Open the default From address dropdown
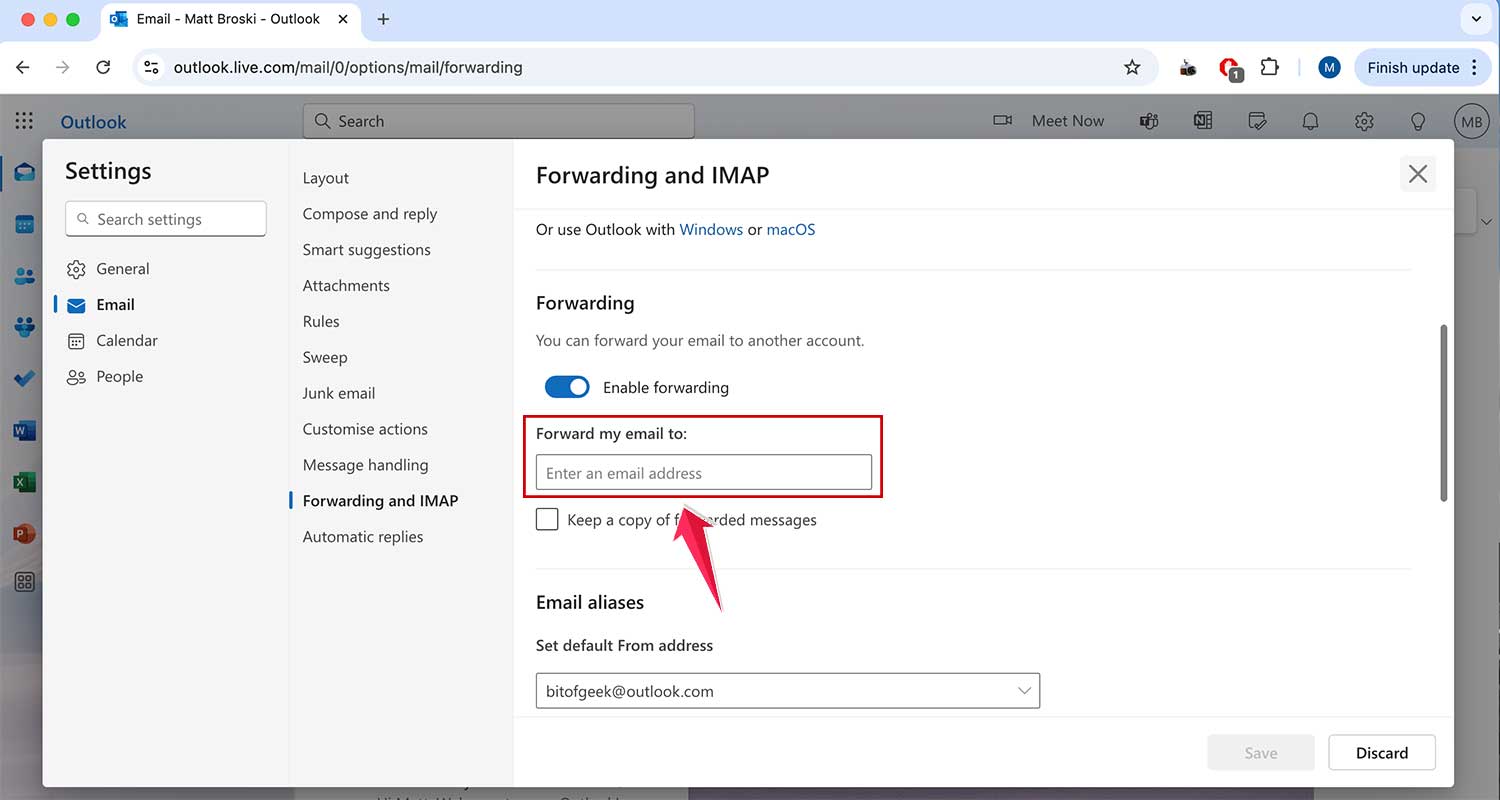 (x=1023, y=690)
